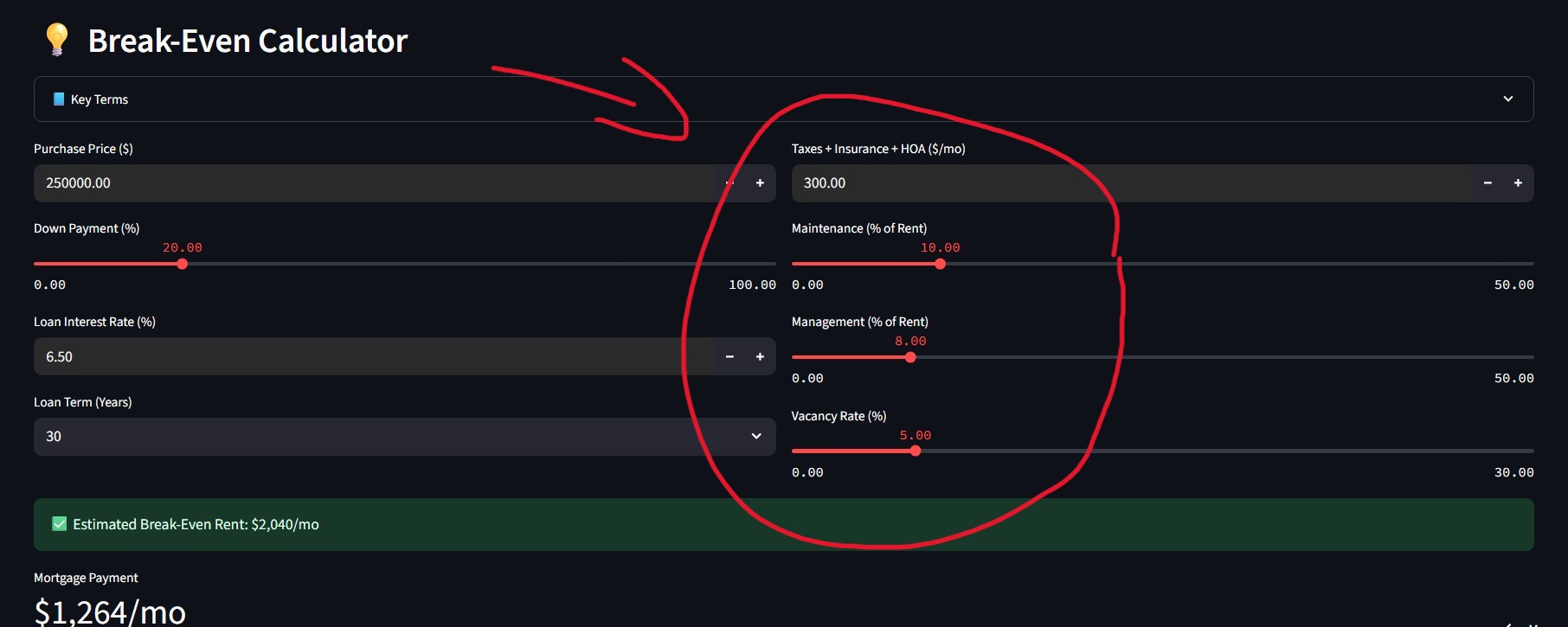1568x627 pixels.
Task: Click the green checkmark in break-even banner
Action: coord(60,524)
